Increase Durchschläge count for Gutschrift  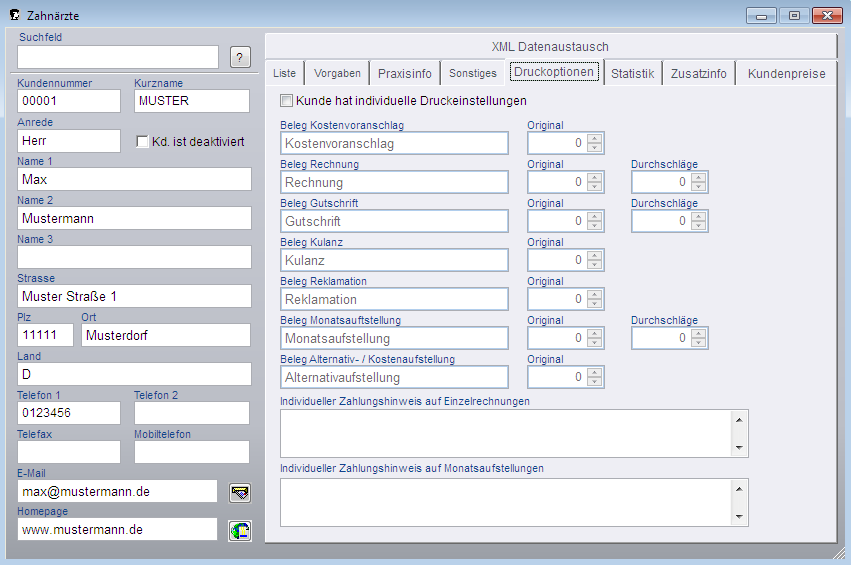[699, 217]
